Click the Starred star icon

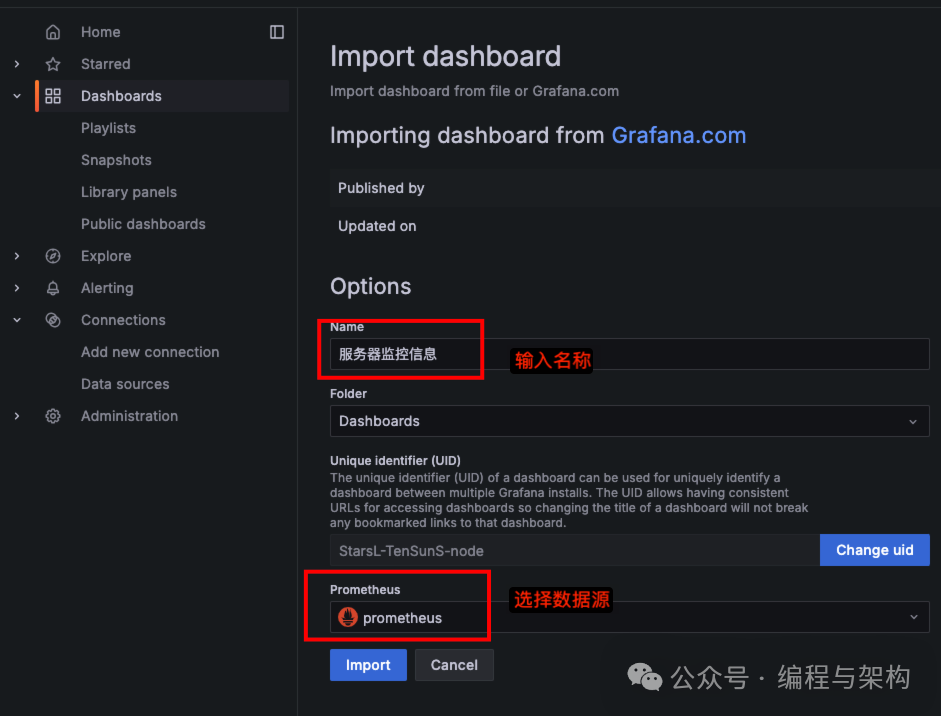tap(53, 64)
